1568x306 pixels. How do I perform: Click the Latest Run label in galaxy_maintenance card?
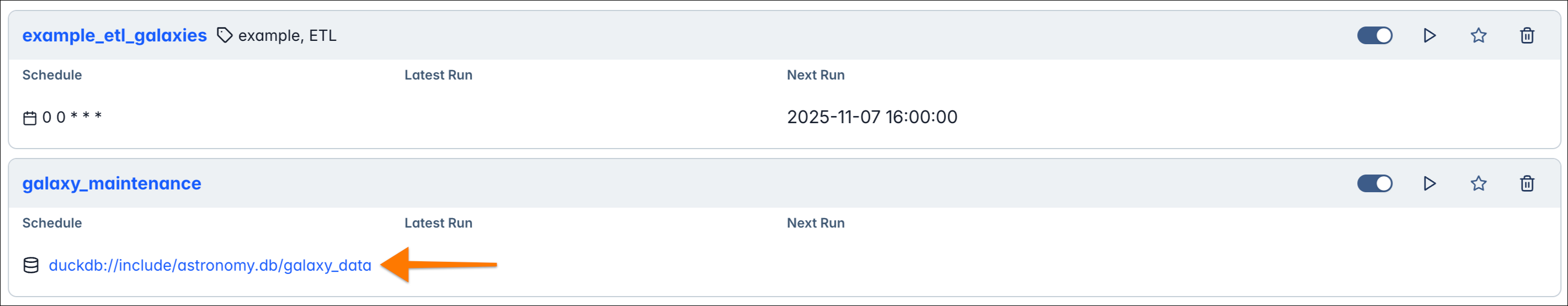pyautogui.click(x=438, y=223)
